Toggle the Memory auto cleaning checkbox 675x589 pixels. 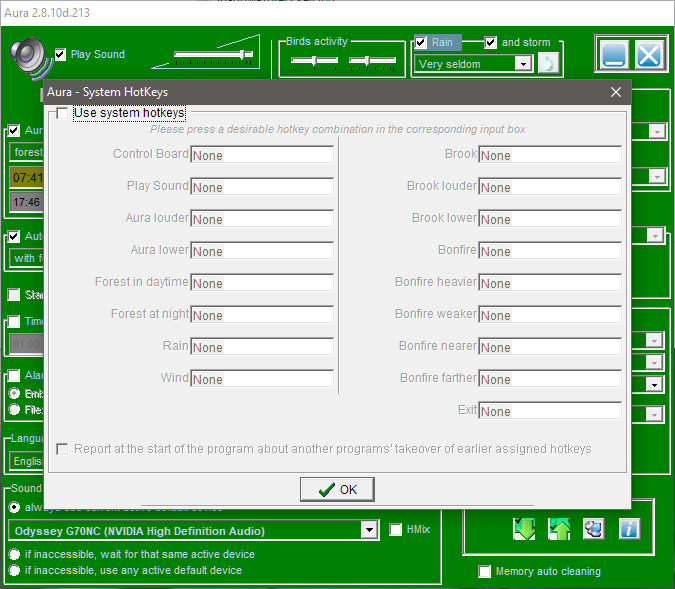(x=485, y=572)
